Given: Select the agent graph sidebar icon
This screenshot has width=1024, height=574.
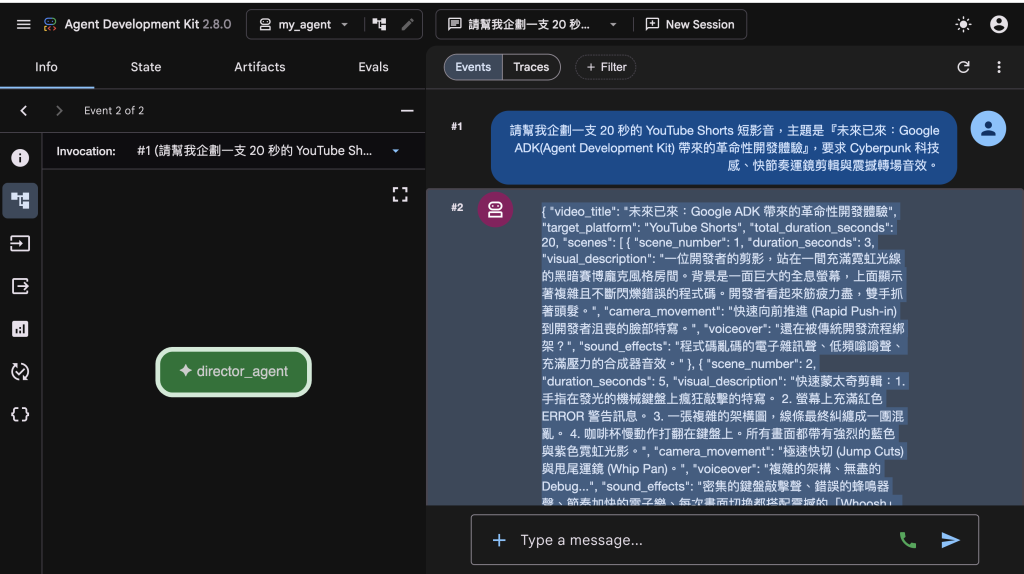Looking at the screenshot, I should pyautogui.click(x=20, y=200).
